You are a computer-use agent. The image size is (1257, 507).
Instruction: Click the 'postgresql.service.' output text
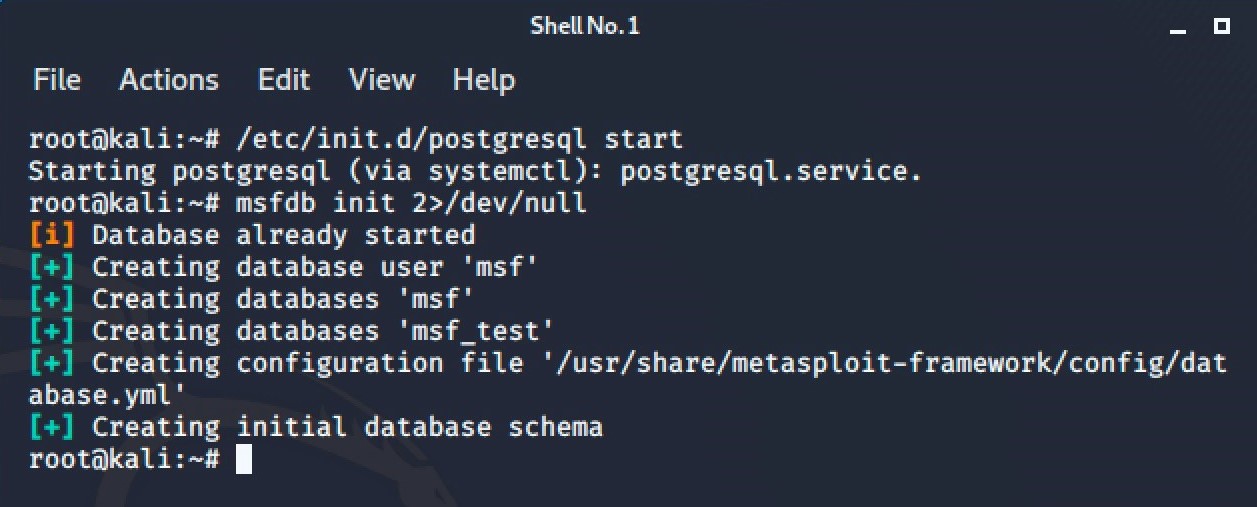point(771,172)
